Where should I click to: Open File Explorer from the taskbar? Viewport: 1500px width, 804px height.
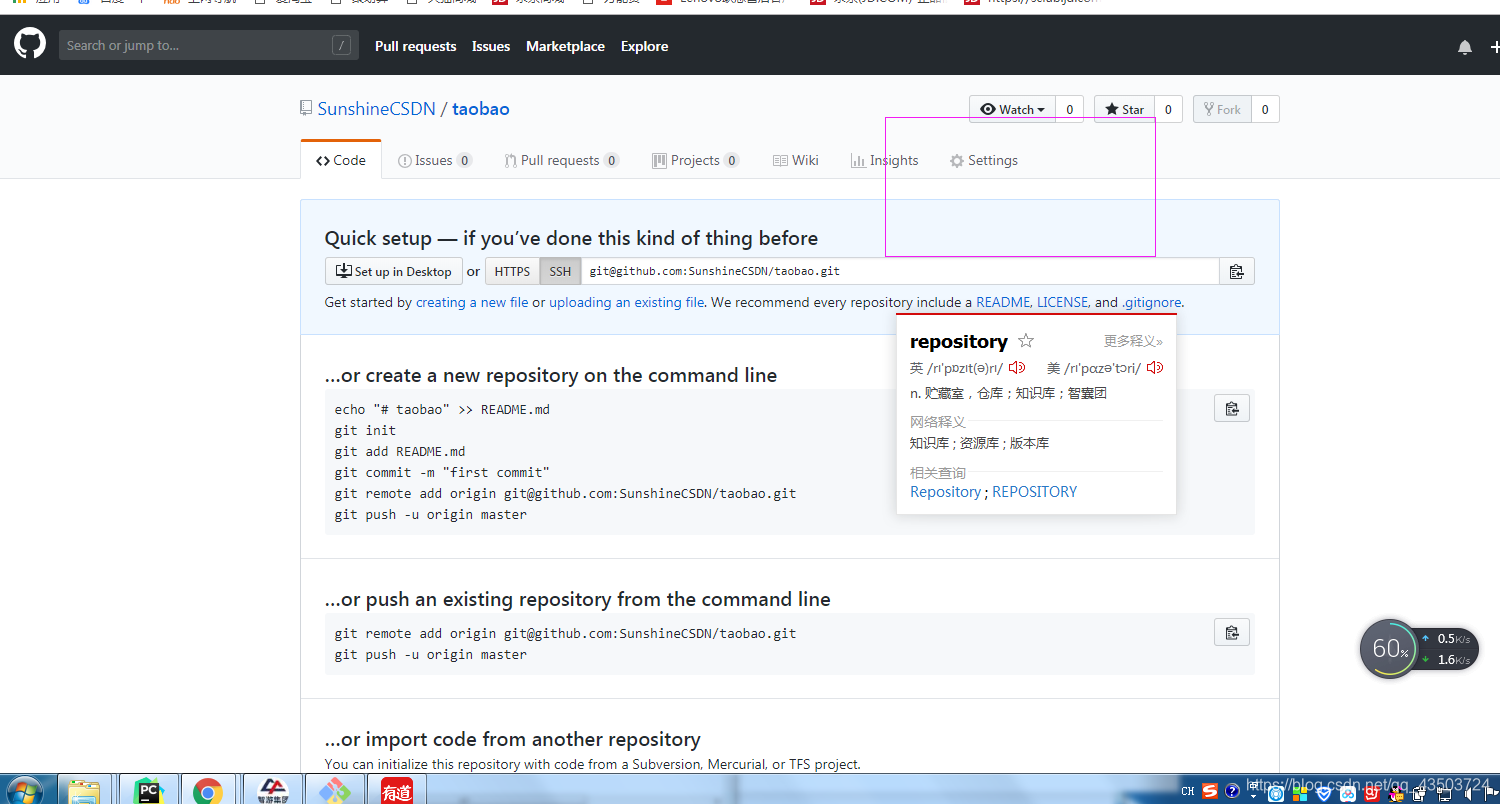[x=84, y=790]
